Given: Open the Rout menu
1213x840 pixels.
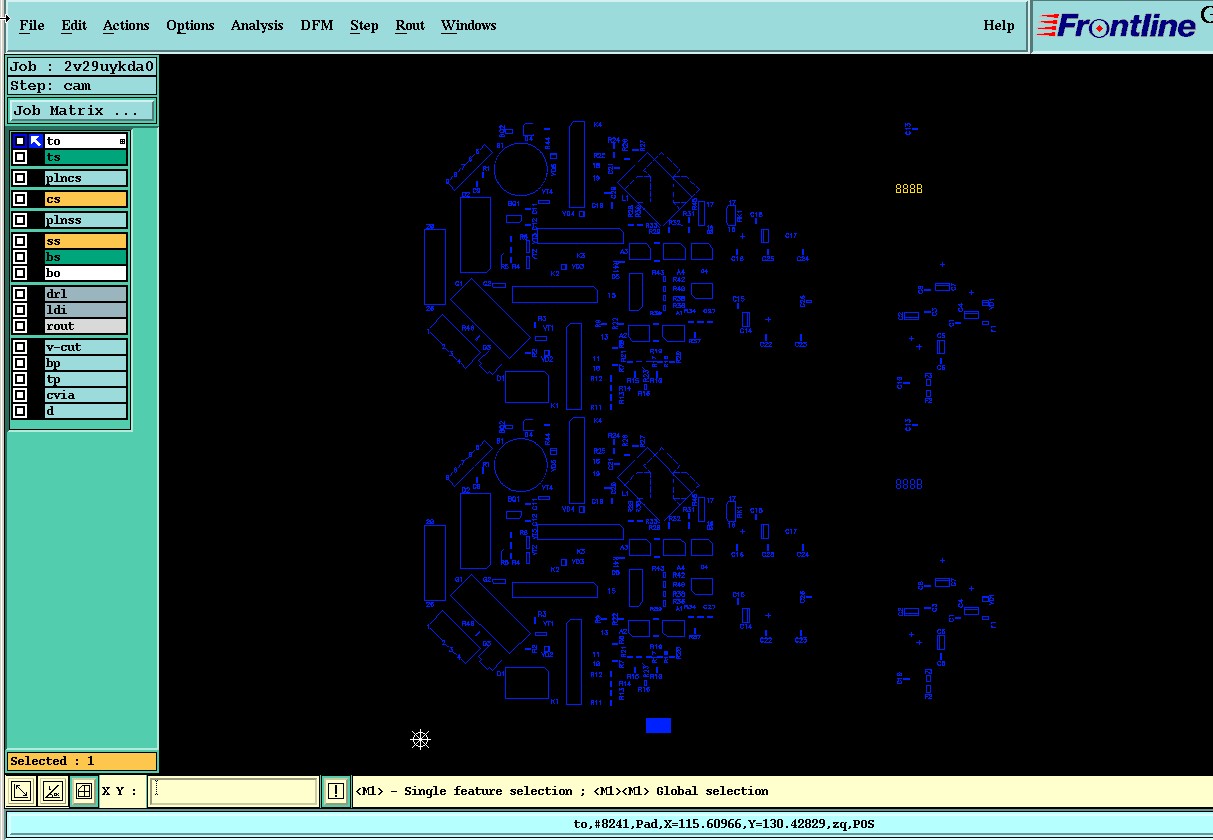Looking at the screenshot, I should pos(410,26).
